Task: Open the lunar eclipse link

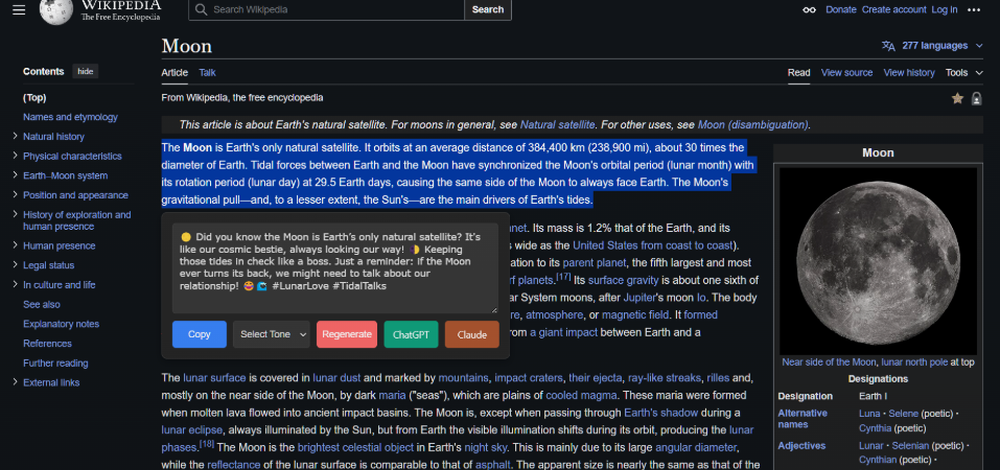Action: pyautogui.click(x=192, y=430)
